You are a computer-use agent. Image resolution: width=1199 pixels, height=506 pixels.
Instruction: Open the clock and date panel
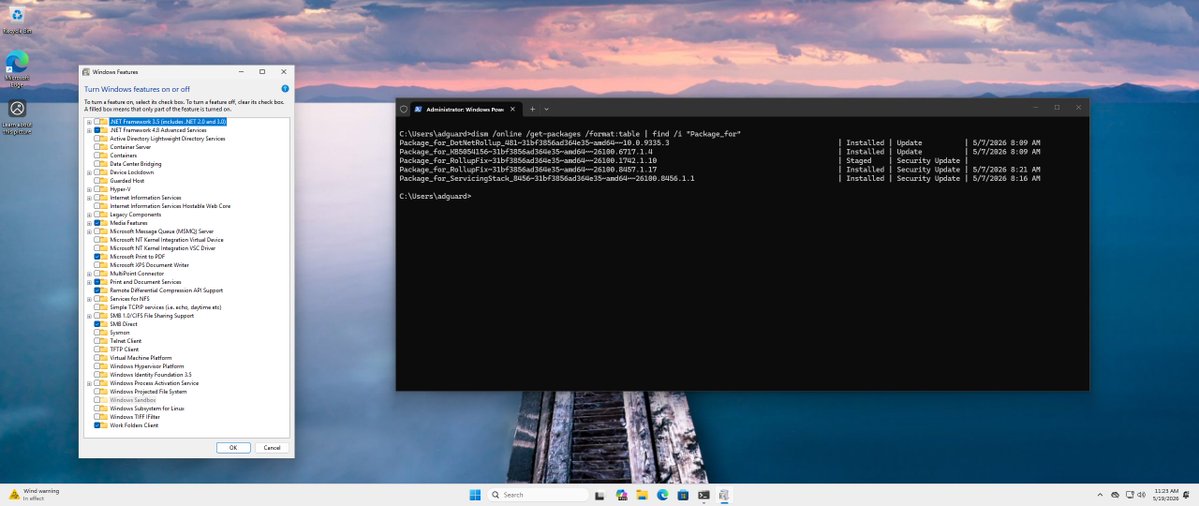1166,495
